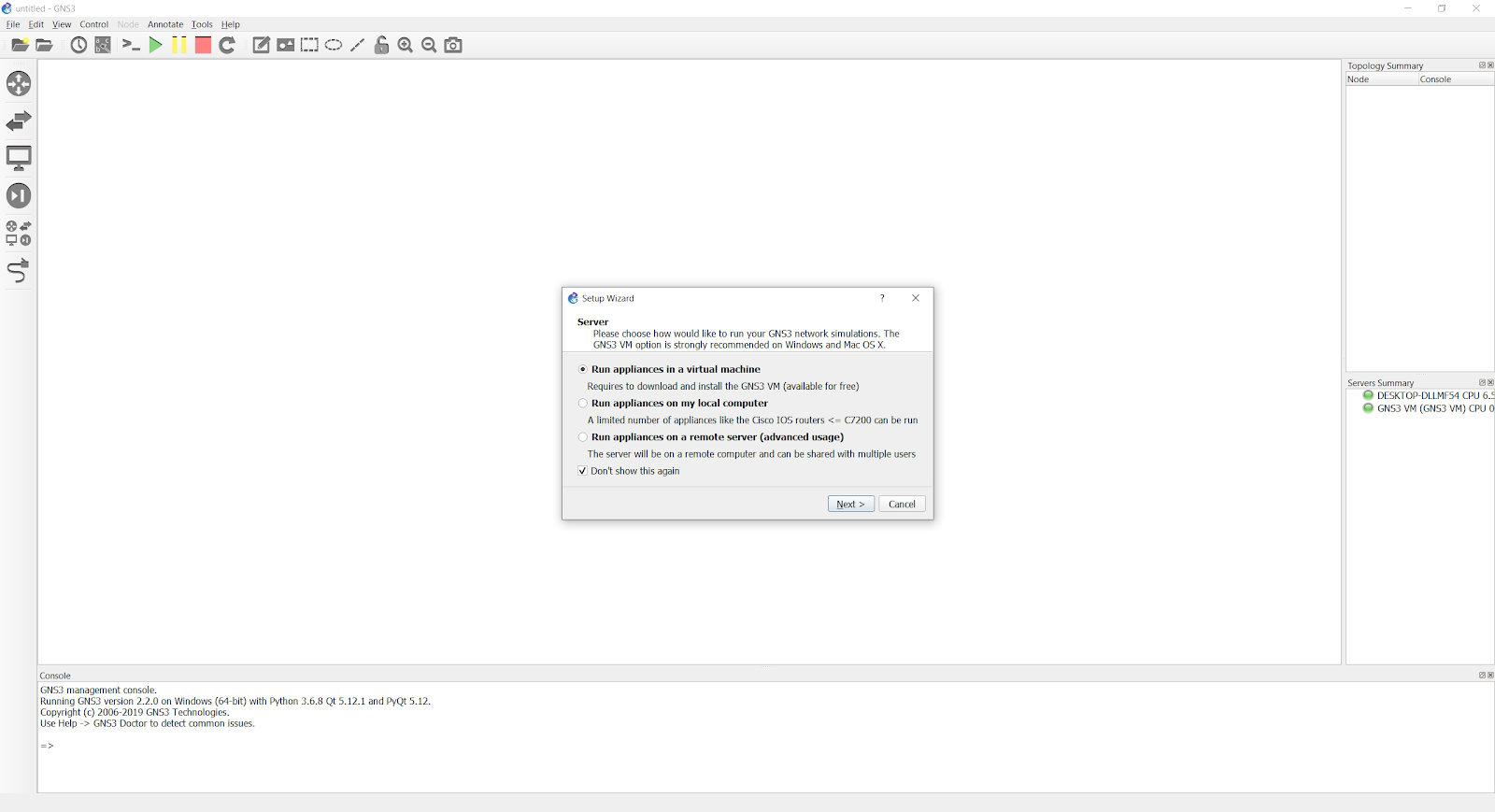Screen dimensions: 1495x812
Task: Float the Topology Summary panel
Action: [x=1482, y=65]
